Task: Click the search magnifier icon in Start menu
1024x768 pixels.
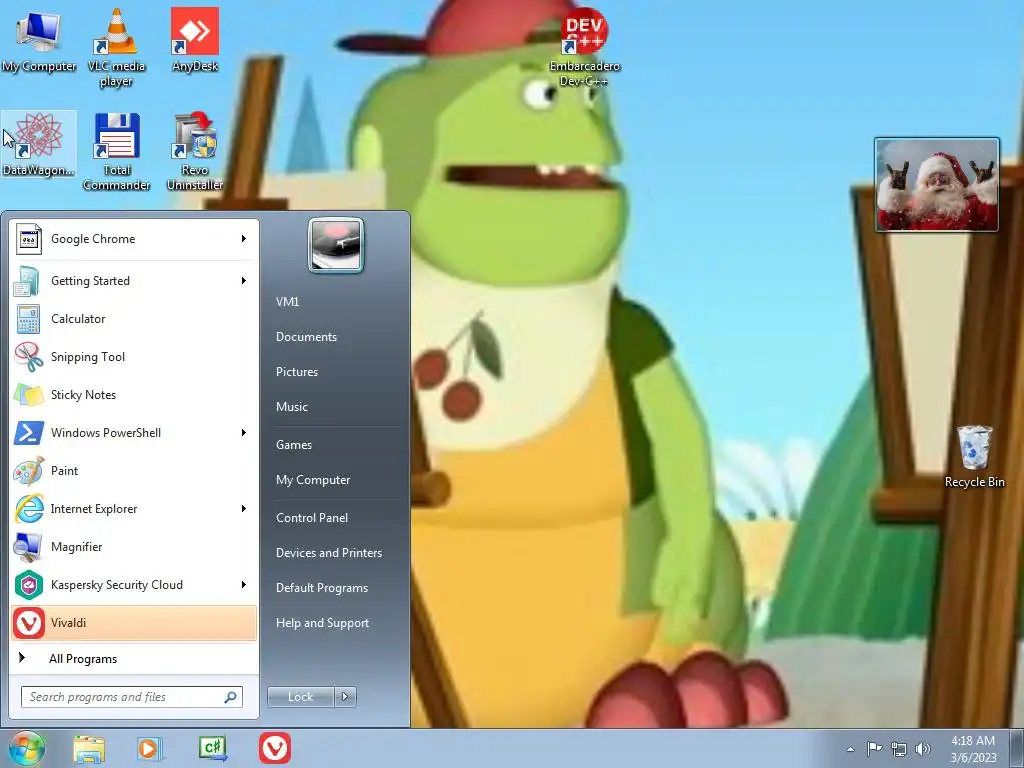Action: coord(231,697)
